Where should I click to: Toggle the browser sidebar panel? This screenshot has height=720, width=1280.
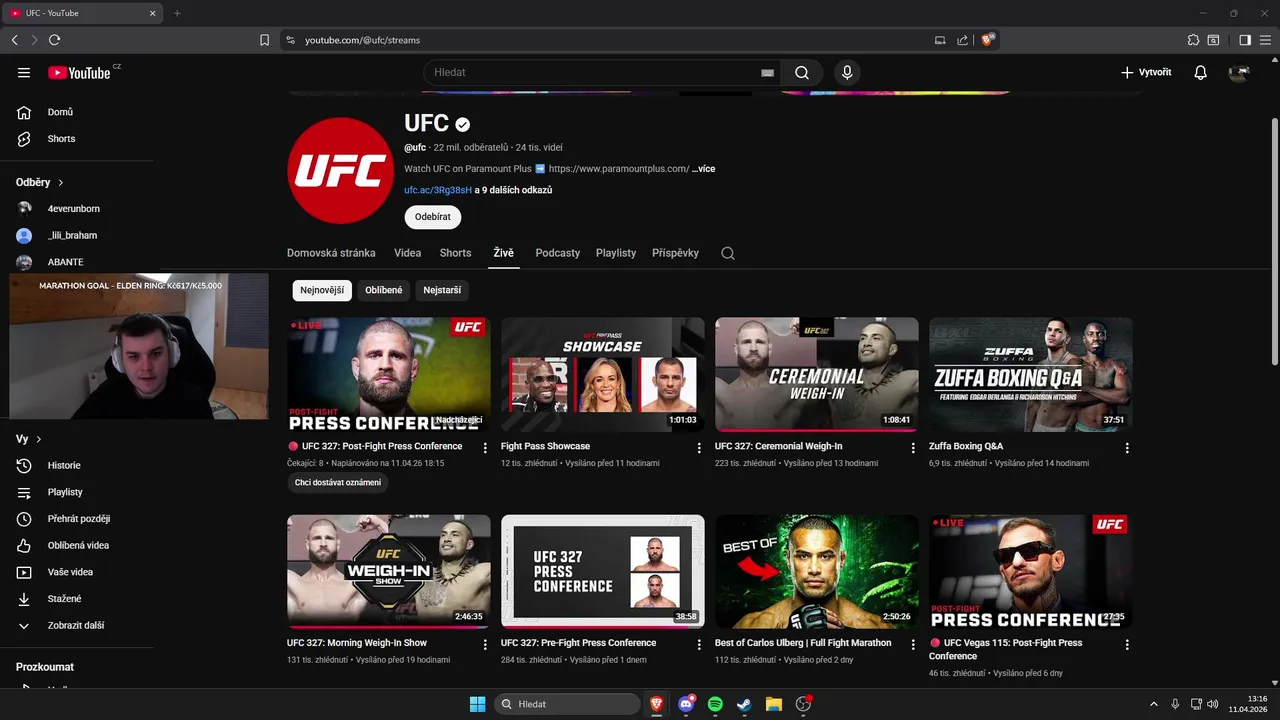click(x=1245, y=40)
